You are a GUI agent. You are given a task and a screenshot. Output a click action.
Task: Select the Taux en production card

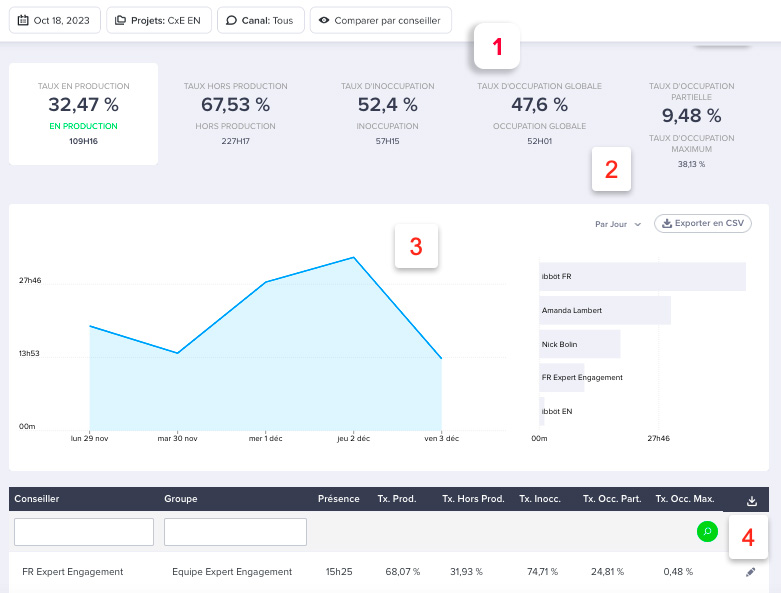pyautogui.click(x=83, y=114)
